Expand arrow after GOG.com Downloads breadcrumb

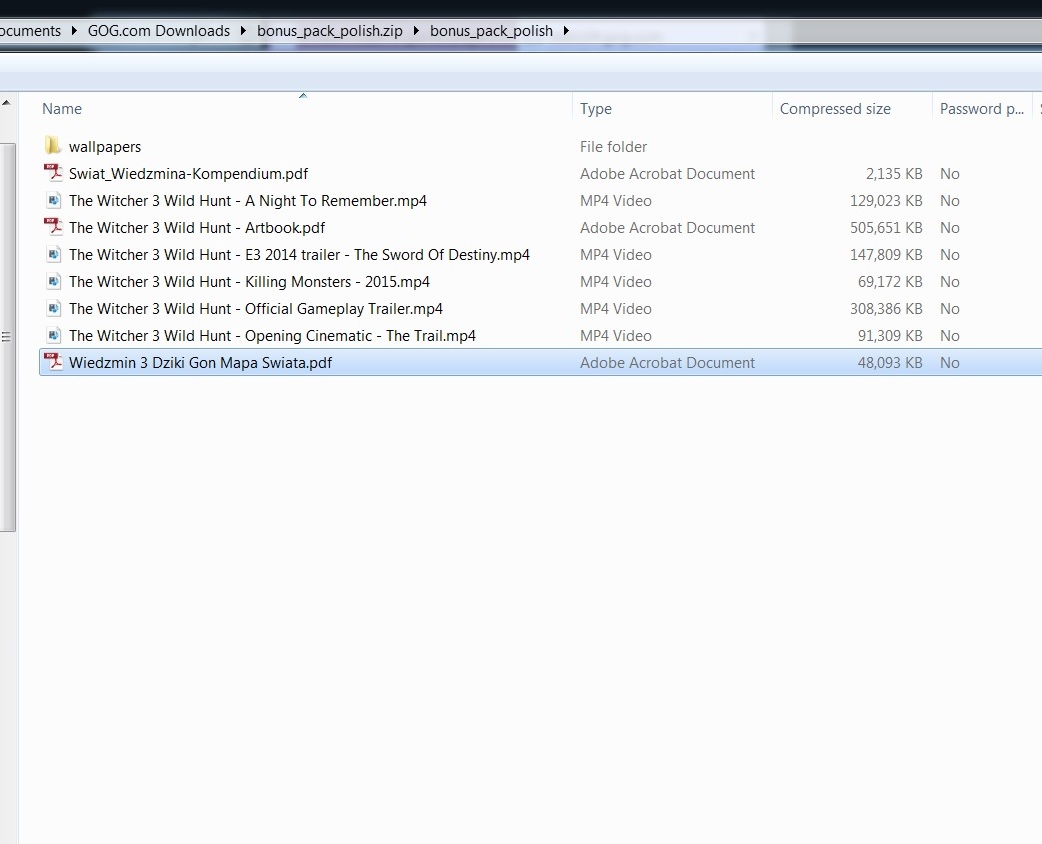tap(243, 31)
